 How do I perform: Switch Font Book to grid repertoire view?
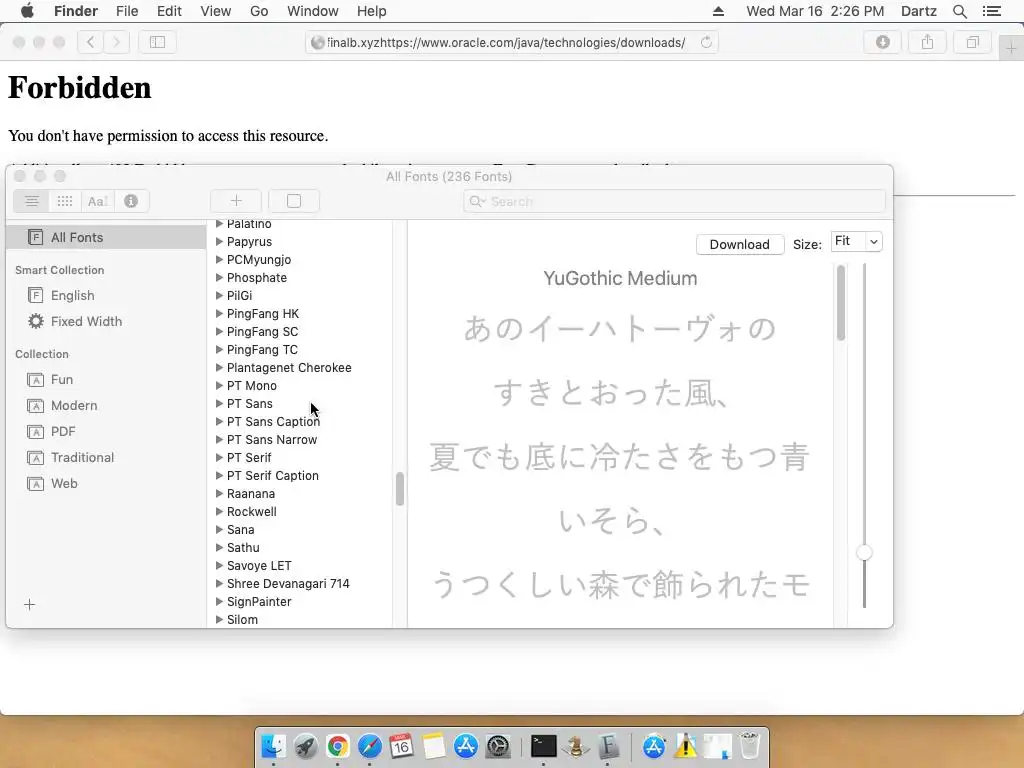(x=65, y=201)
